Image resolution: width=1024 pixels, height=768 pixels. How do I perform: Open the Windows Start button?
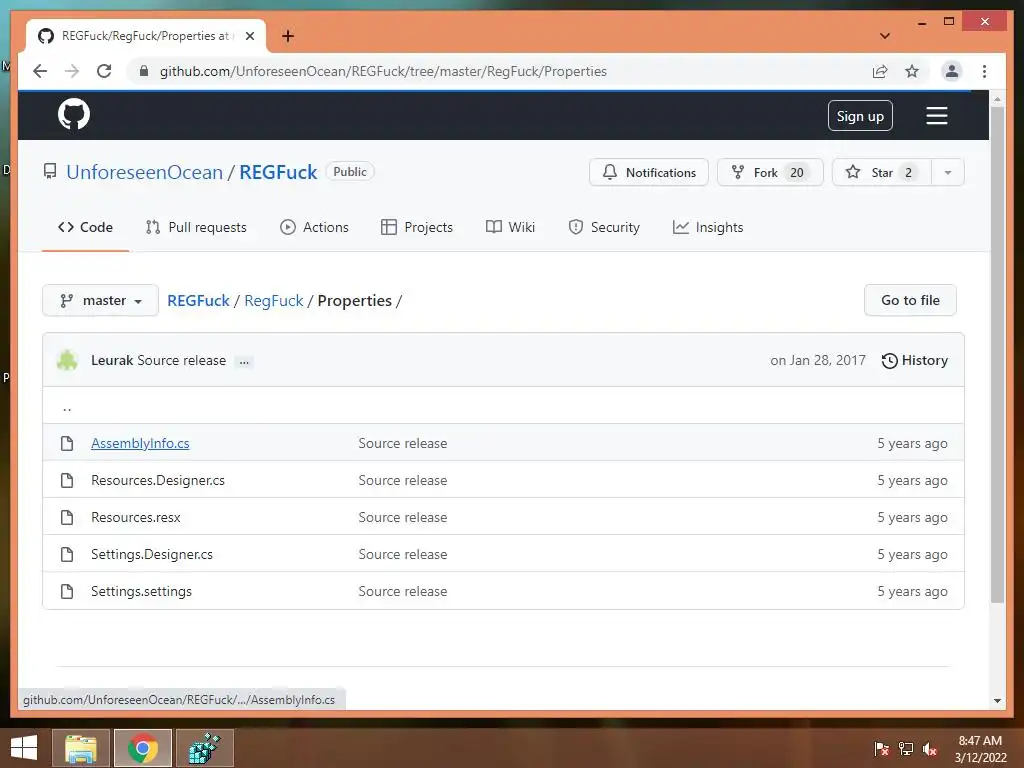pos(24,748)
